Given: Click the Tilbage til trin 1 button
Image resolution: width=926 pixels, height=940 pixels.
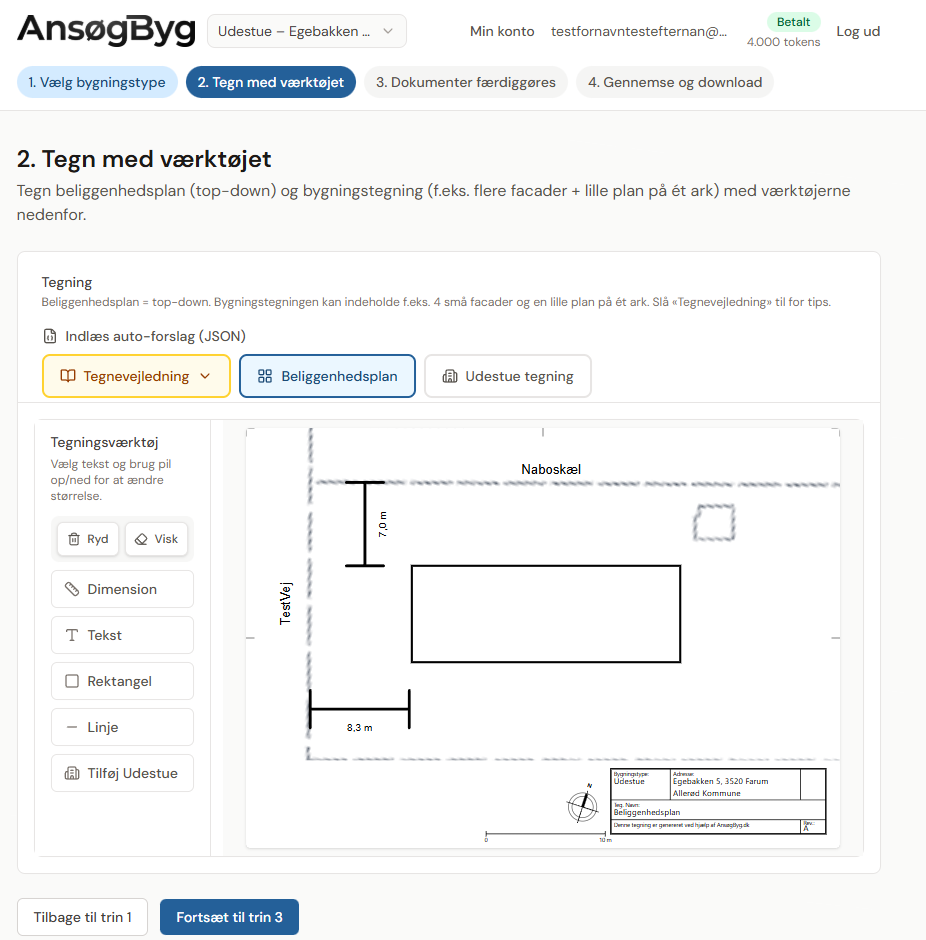Looking at the screenshot, I should (82, 916).
